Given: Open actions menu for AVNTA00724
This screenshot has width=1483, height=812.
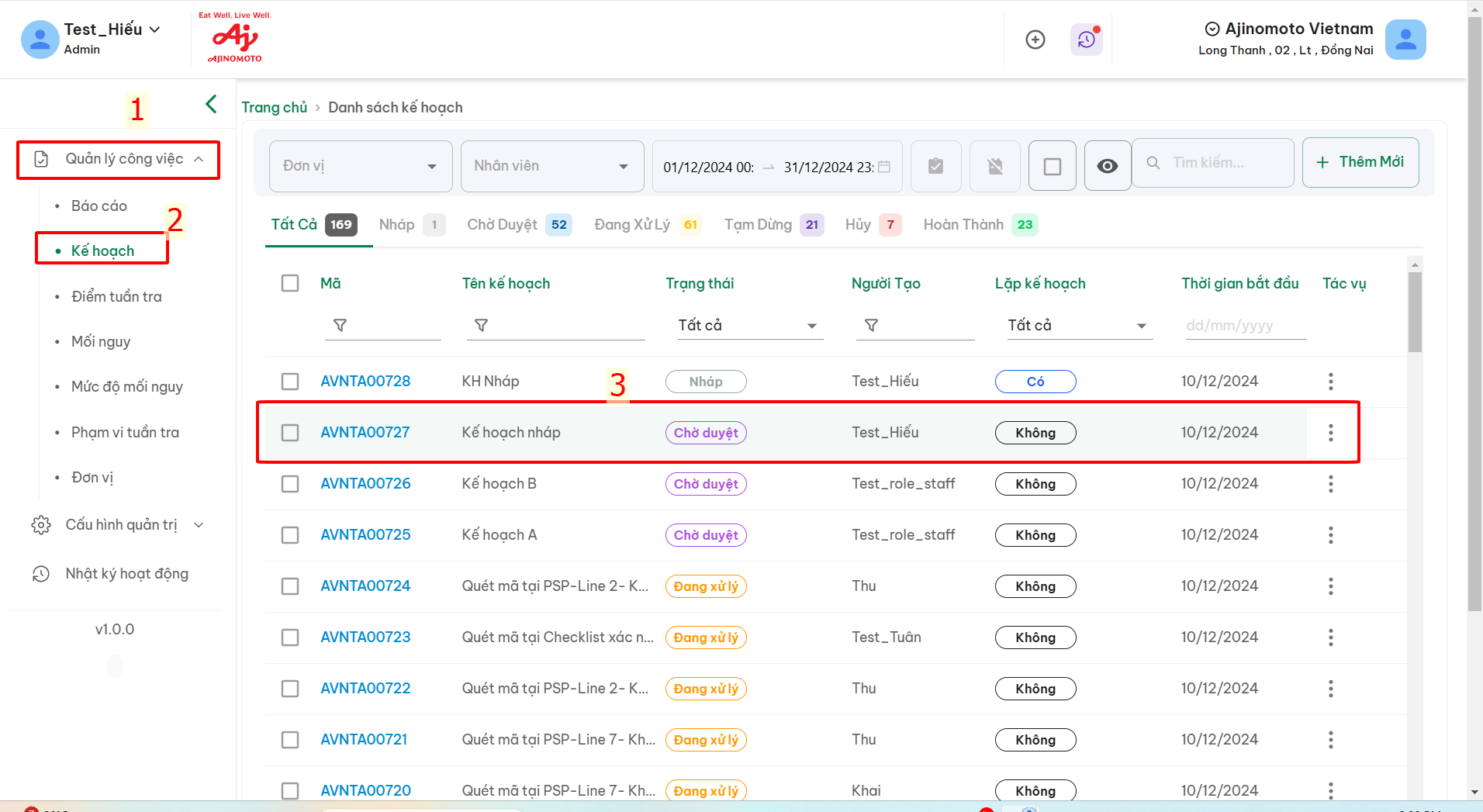Looking at the screenshot, I should pos(1331,586).
